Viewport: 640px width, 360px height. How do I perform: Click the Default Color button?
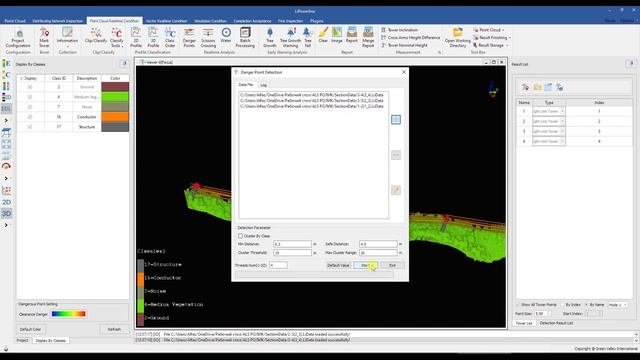(x=31, y=329)
